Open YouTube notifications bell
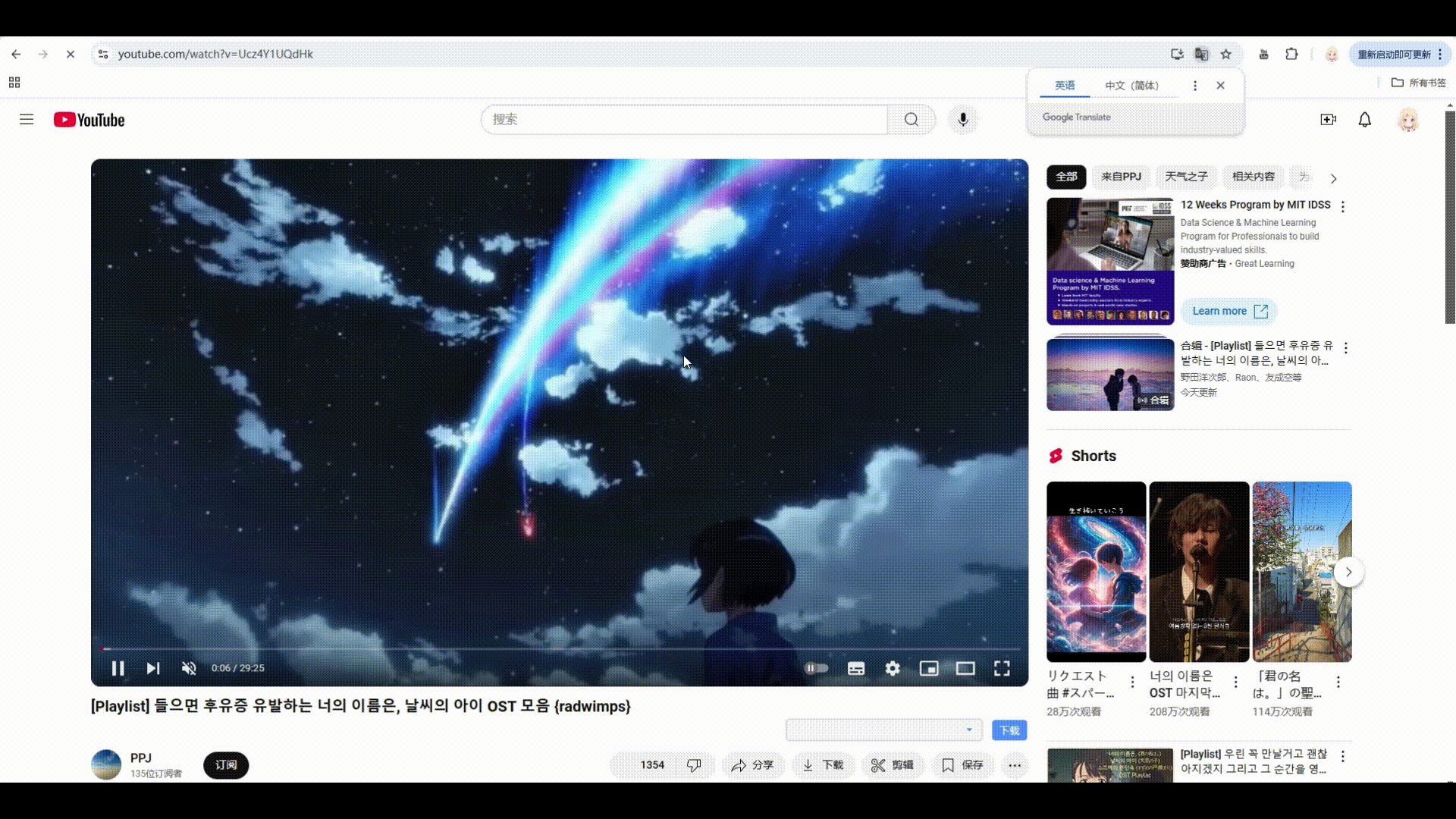Viewport: 1456px width, 819px height. tap(1364, 120)
